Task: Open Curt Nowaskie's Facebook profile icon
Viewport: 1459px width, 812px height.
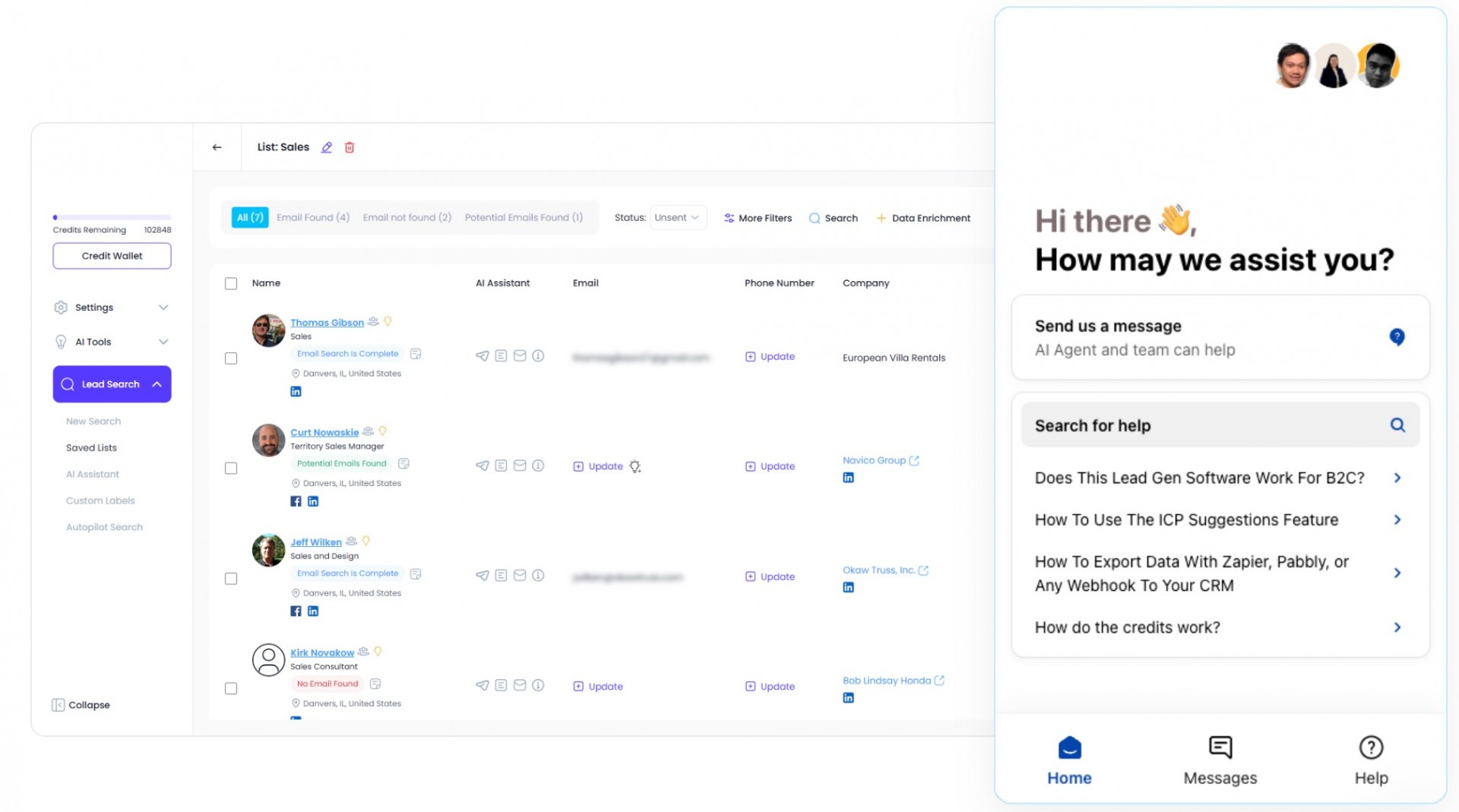Action: tap(296, 501)
